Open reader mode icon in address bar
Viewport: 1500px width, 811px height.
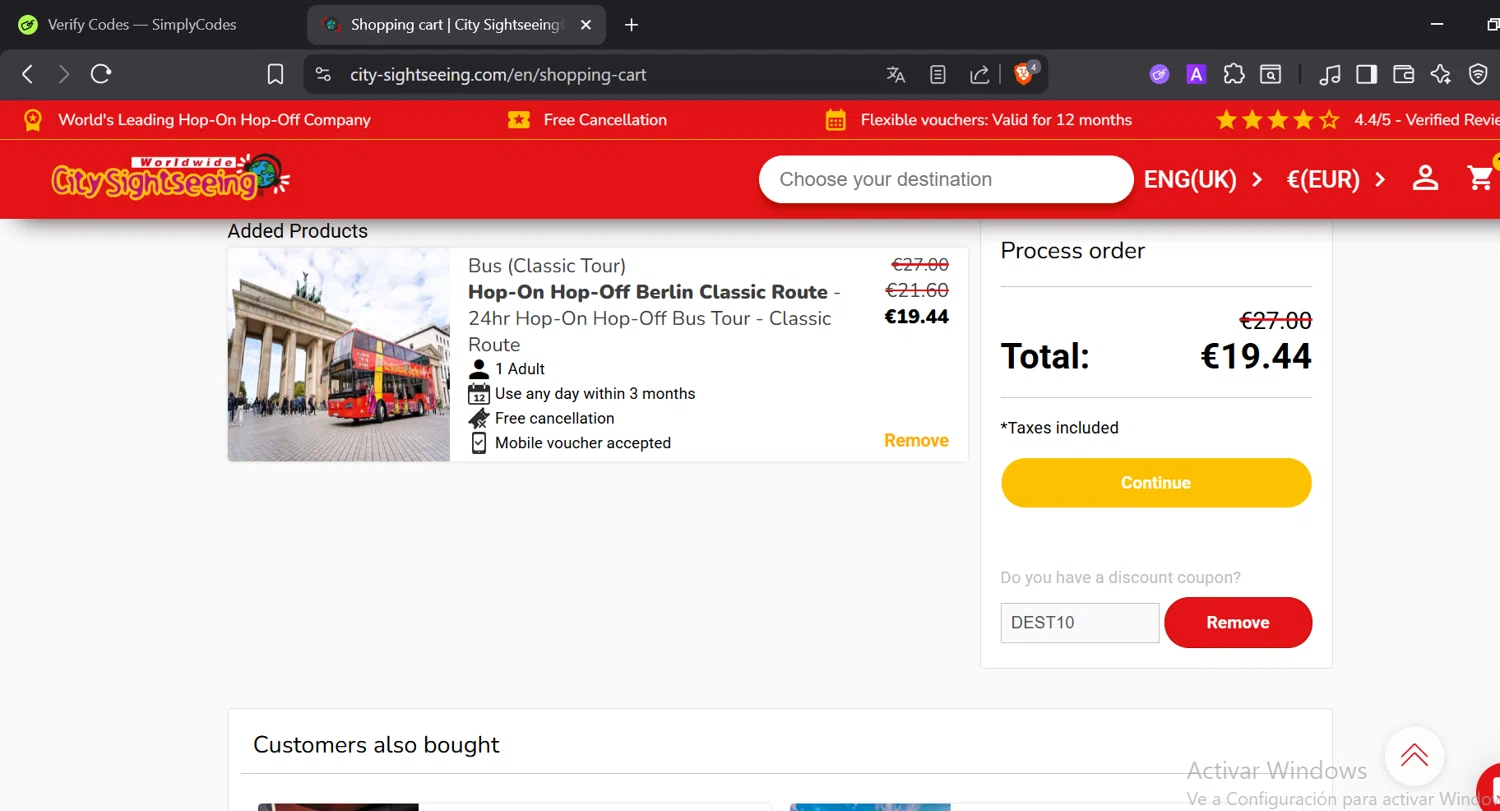tap(938, 74)
